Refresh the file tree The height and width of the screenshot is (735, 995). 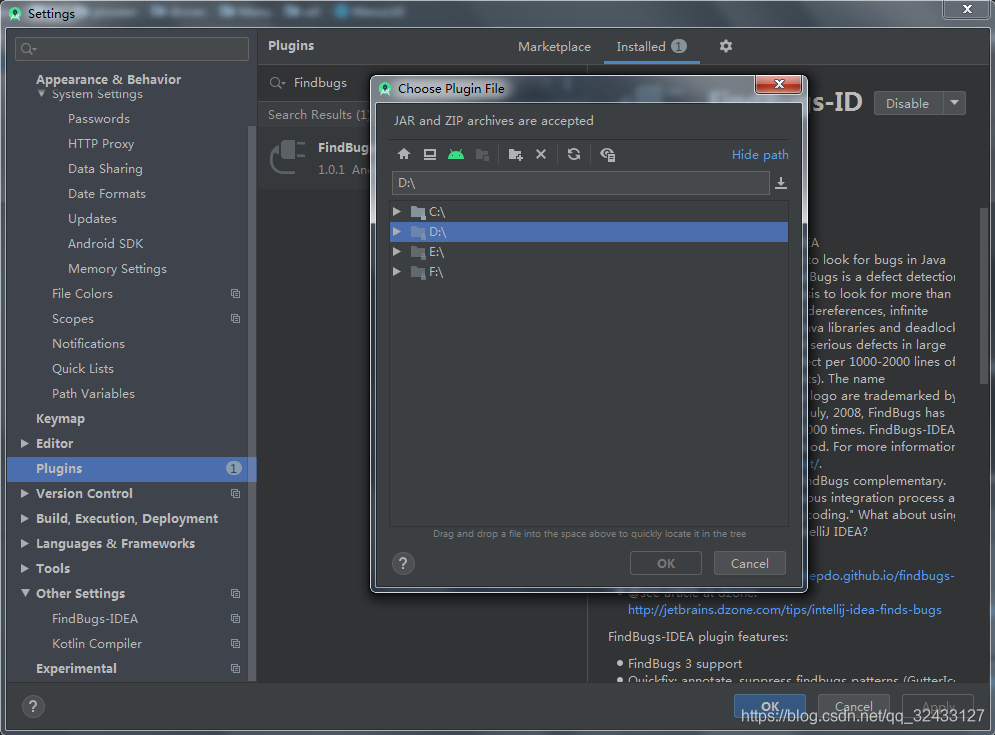pos(574,154)
